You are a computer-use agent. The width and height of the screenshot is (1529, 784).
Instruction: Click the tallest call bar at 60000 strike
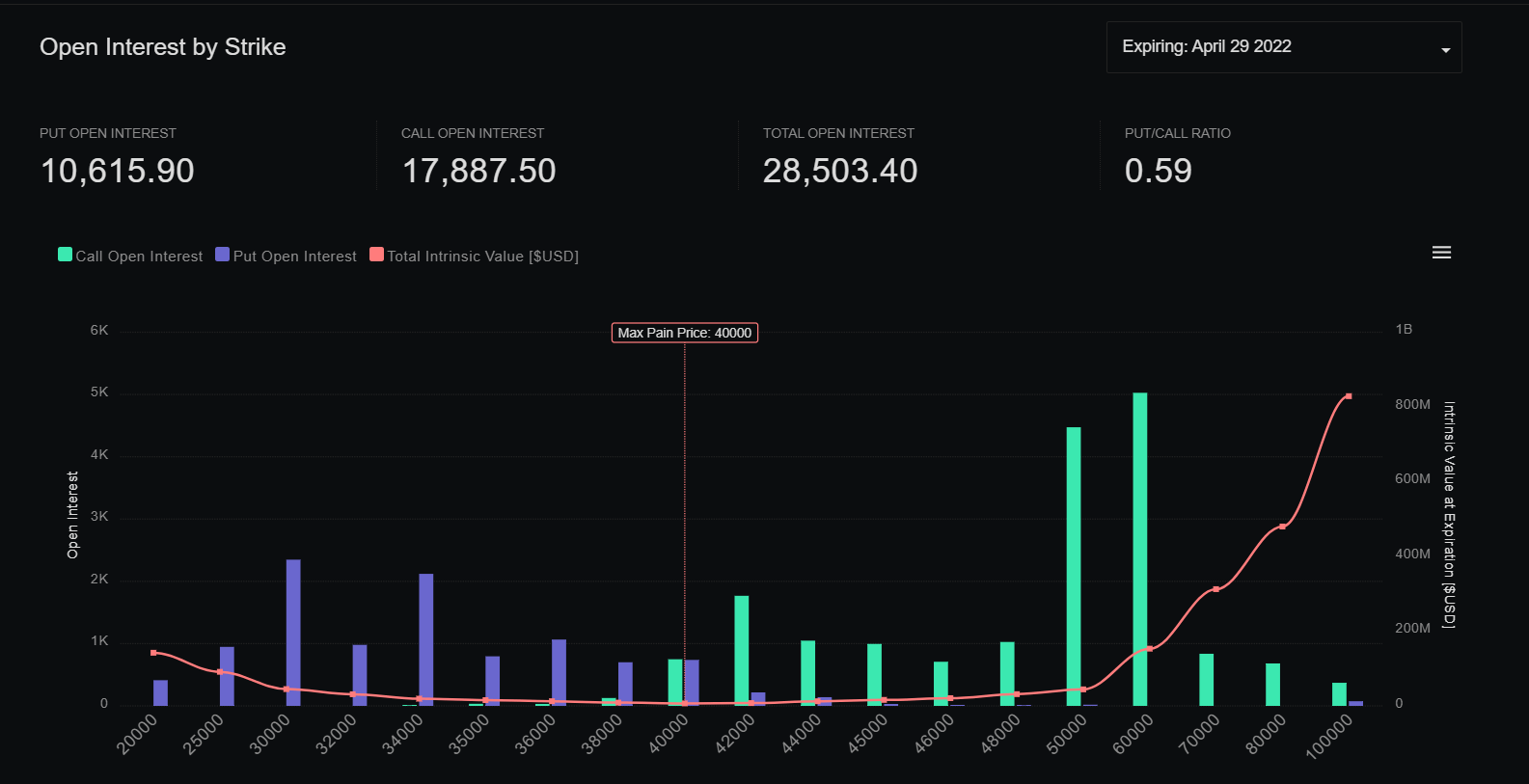[x=1139, y=548]
